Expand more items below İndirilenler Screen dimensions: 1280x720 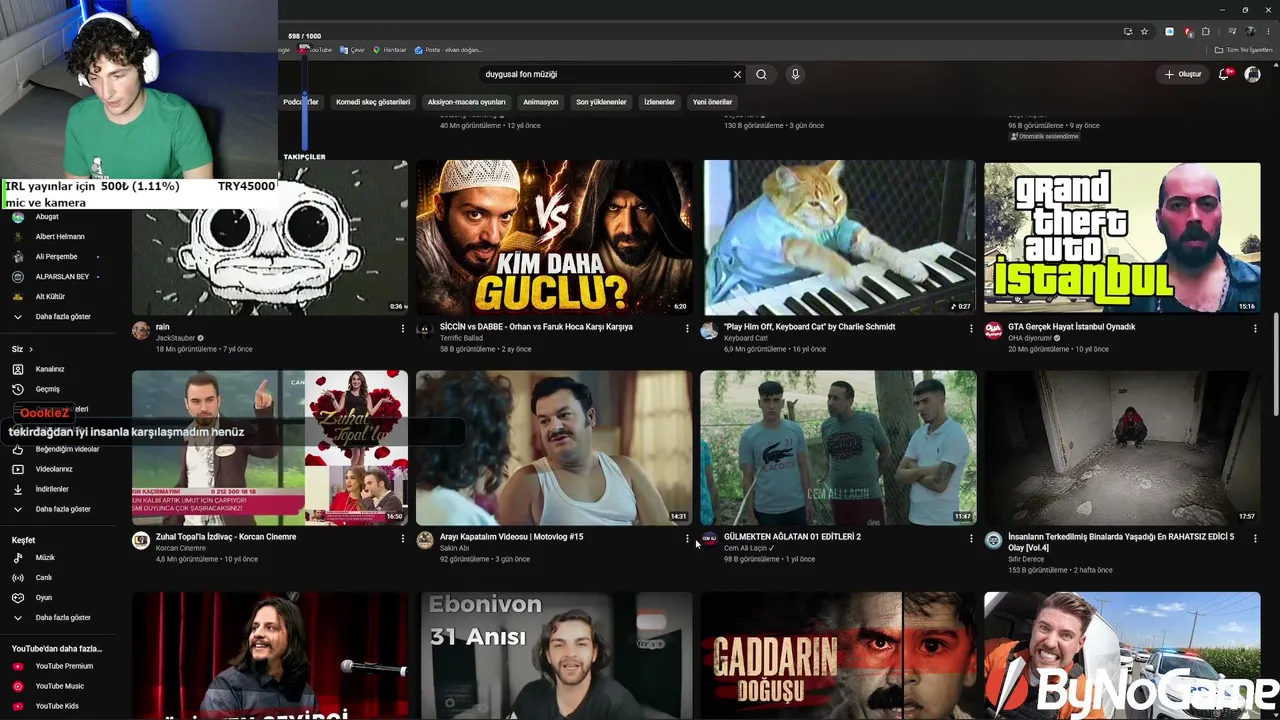pyautogui.click(x=58, y=509)
